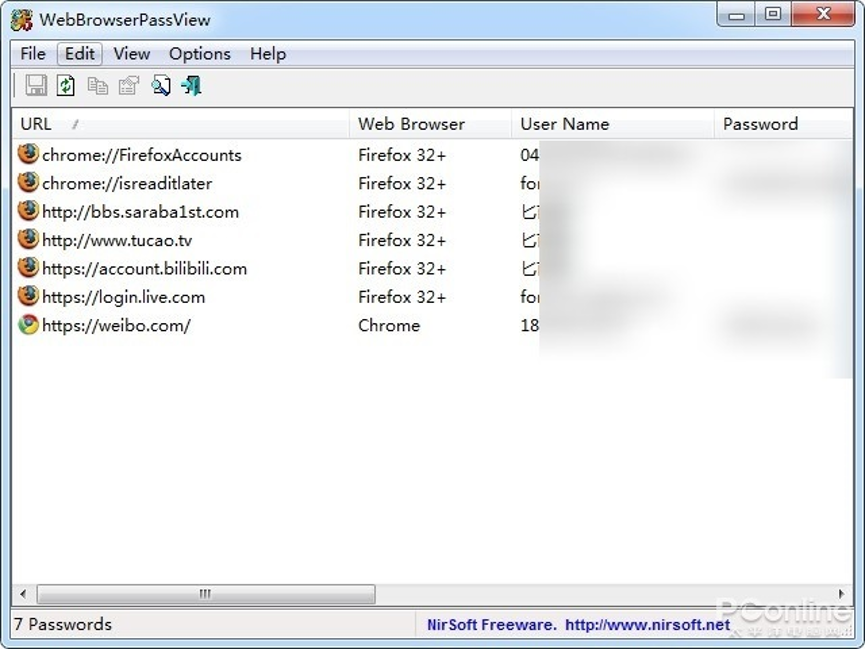Viewport: 865px width, 649px height.
Task: Click Firefox 32+ cell in isreaditlater row
Action: pyautogui.click(x=402, y=183)
